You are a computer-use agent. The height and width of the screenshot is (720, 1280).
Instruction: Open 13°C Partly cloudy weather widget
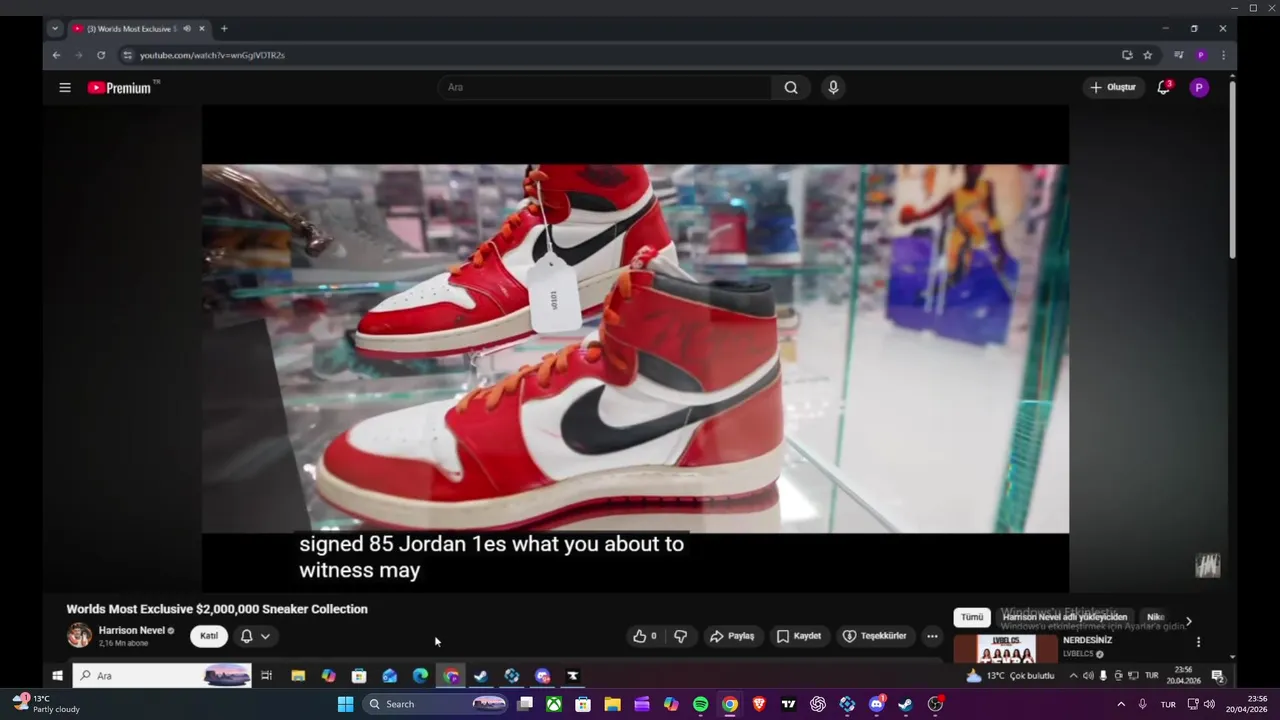point(46,704)
